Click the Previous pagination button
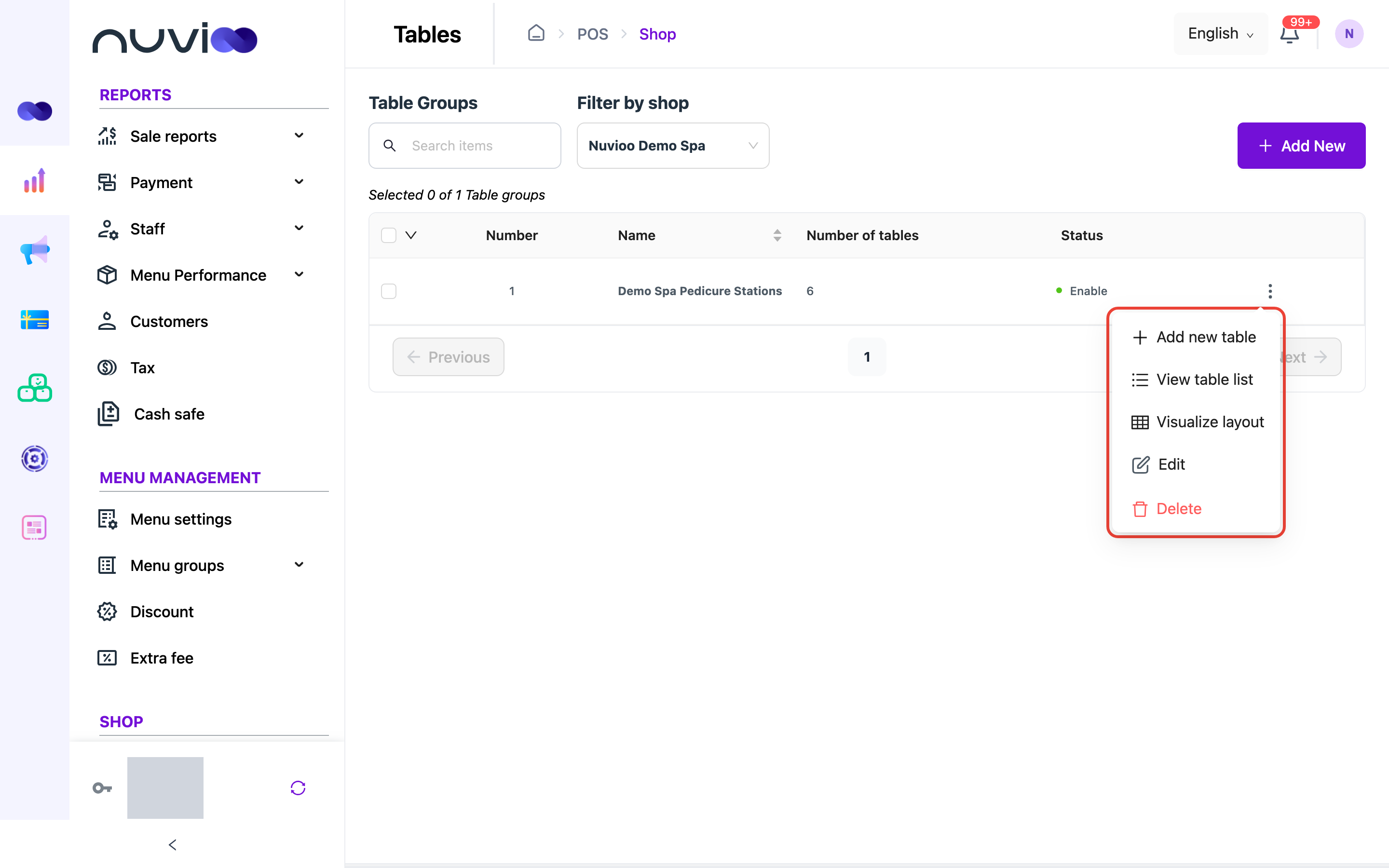 (448, 357)
